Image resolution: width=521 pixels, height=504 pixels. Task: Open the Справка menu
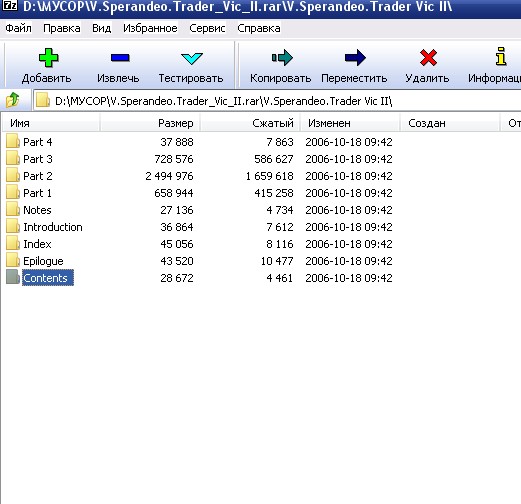[259, 28]
